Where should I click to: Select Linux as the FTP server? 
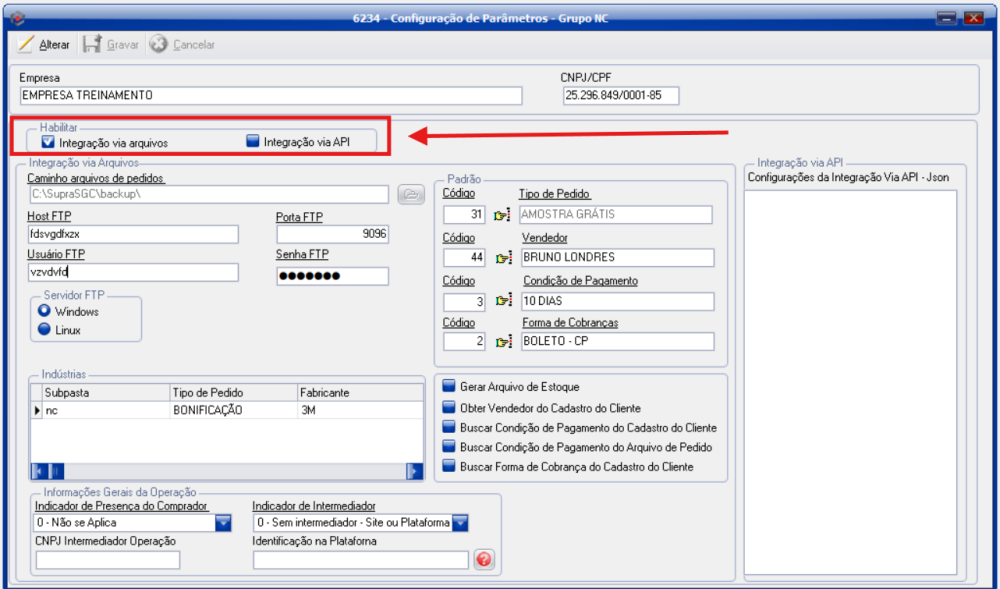tap(44, 330)
